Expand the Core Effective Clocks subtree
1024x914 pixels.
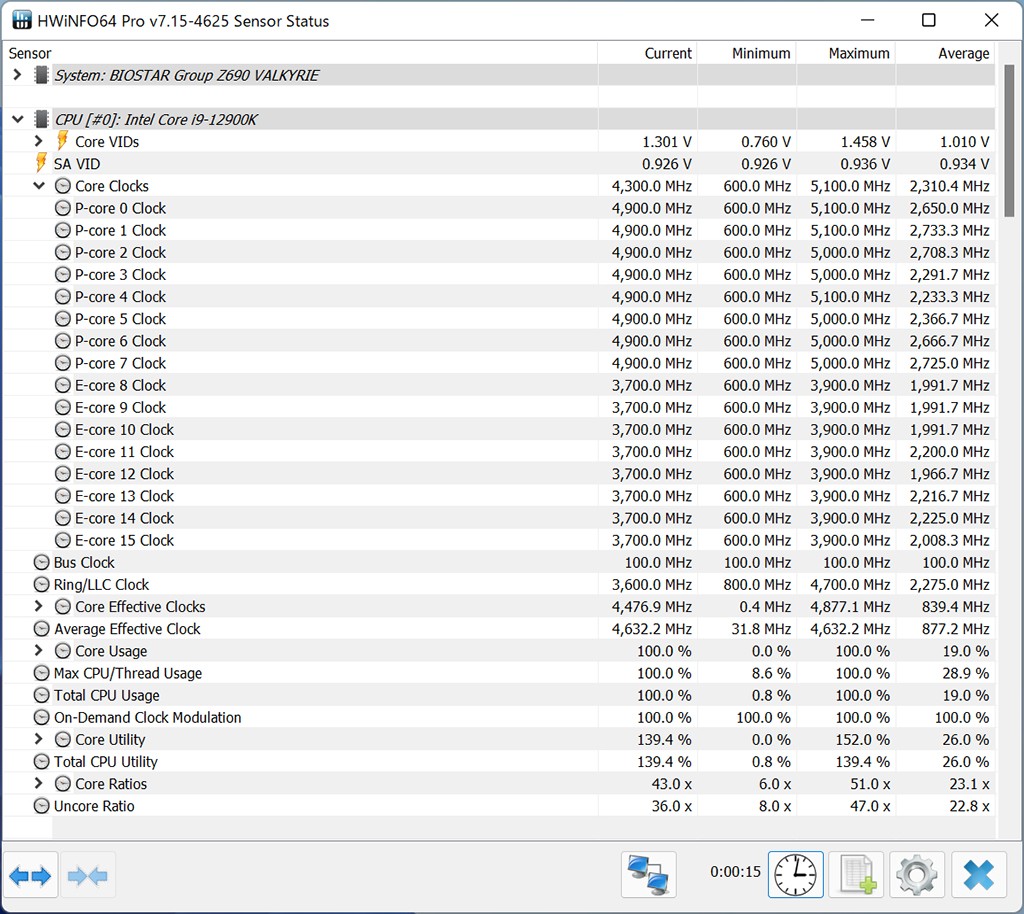click(x=39, y=607)
